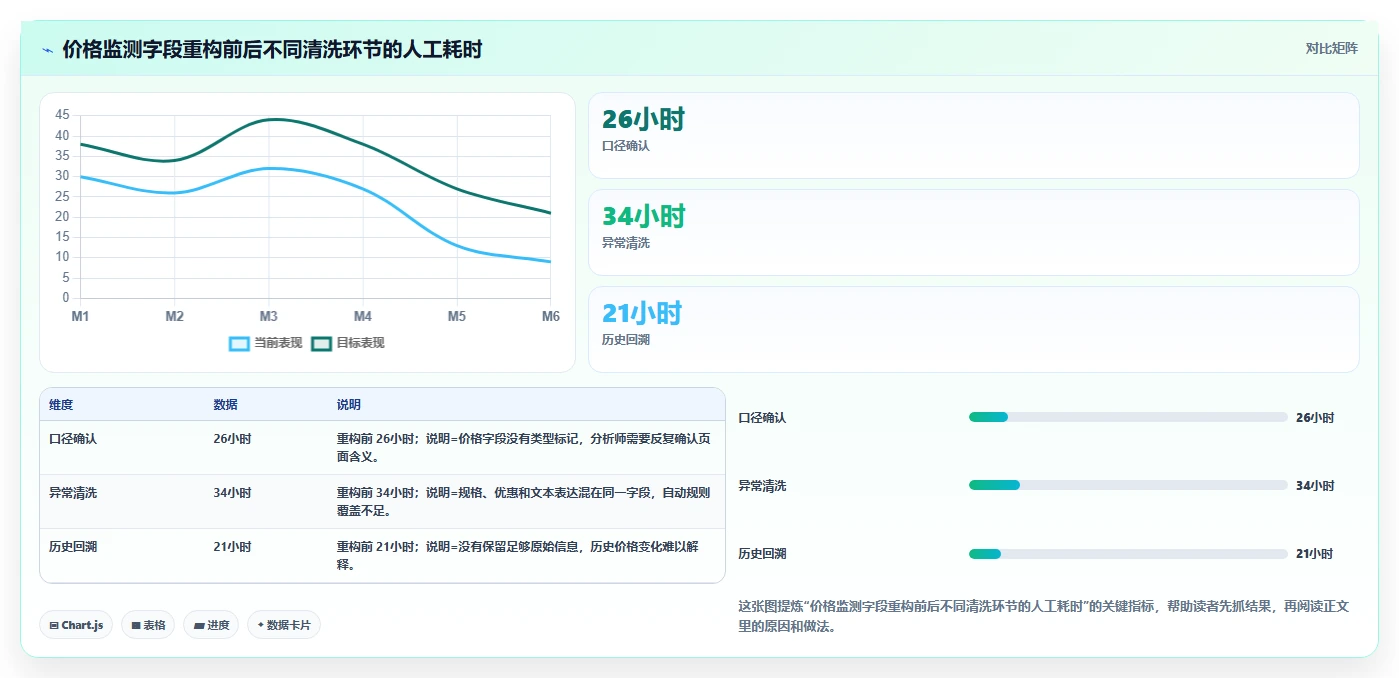1399x678 pixels.
Task: Click the M6 axis label on chart
Action: click(551, 316)
